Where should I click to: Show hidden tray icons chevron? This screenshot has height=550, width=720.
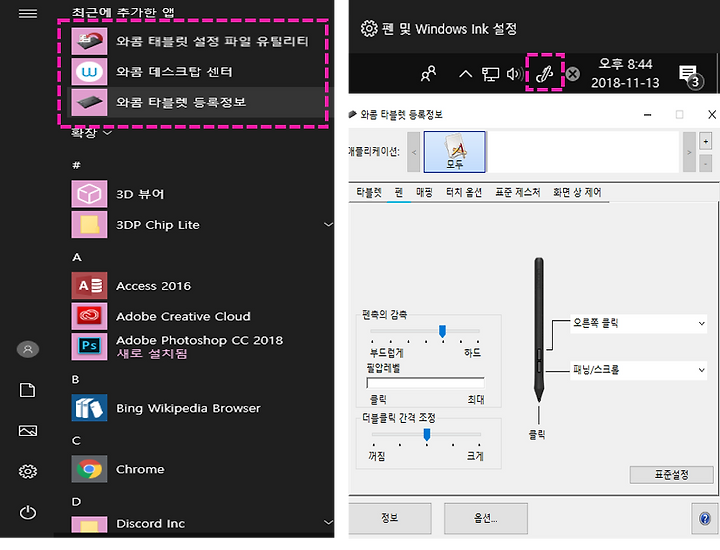(465, 74)
